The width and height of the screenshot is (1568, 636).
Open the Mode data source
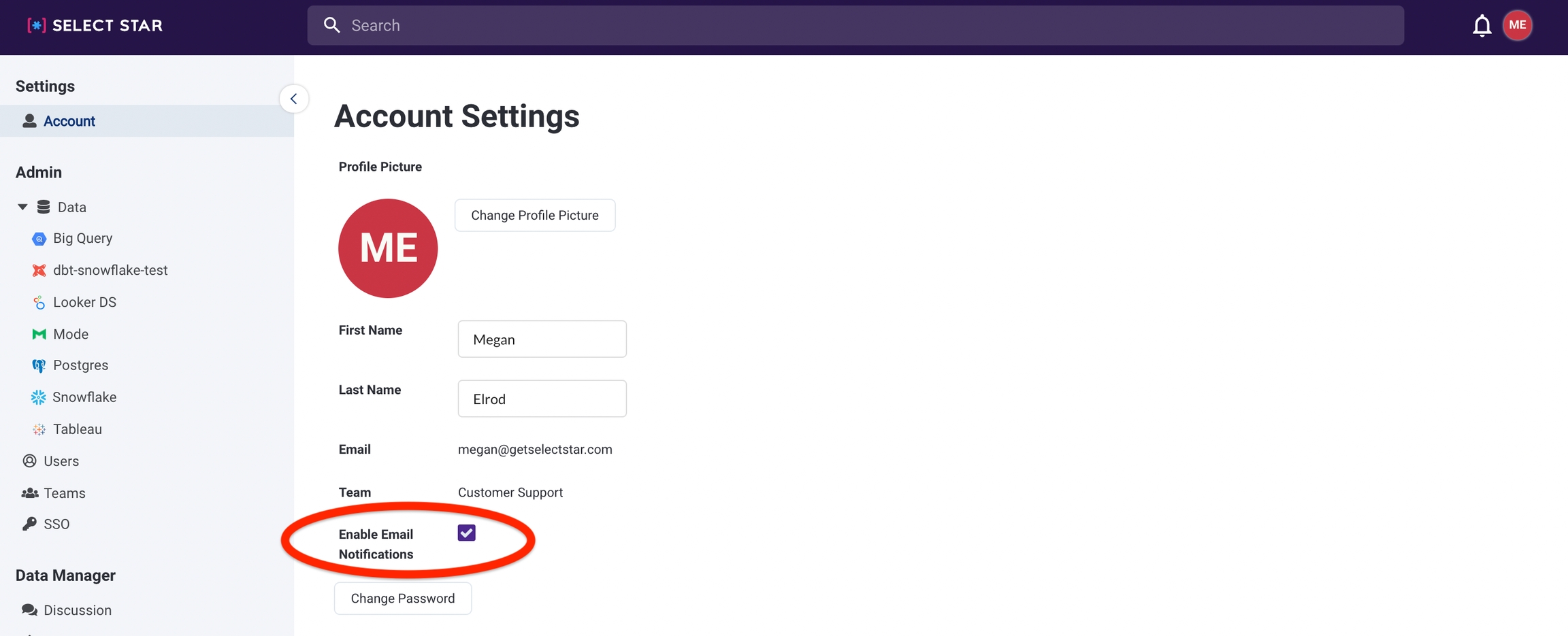pyautogui.click(x=70, y=334)
